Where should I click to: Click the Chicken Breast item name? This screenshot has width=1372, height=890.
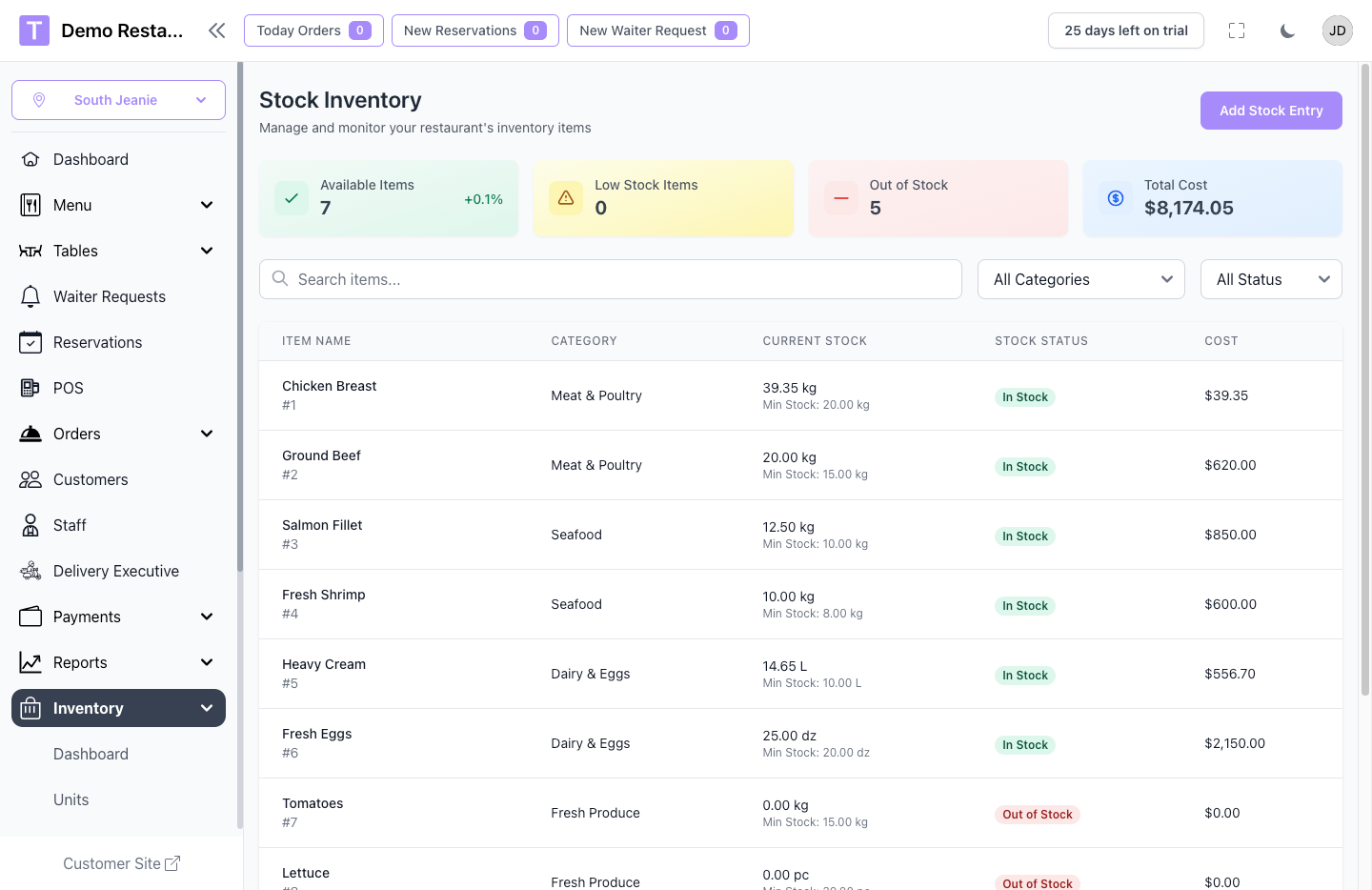click(x=329, y=386)
